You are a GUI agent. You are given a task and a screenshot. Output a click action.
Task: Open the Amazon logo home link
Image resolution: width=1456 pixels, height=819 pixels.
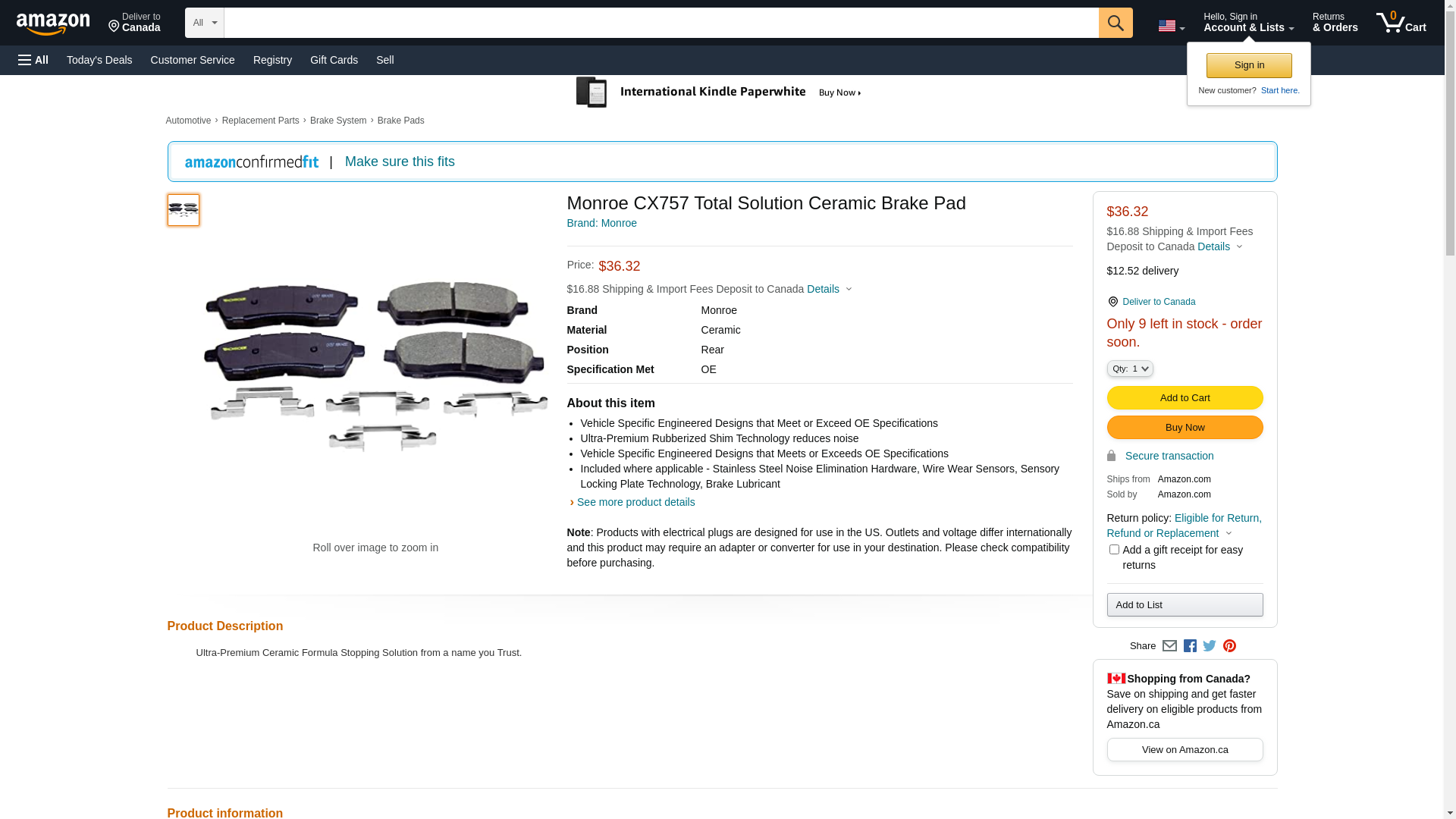[53, 24]
